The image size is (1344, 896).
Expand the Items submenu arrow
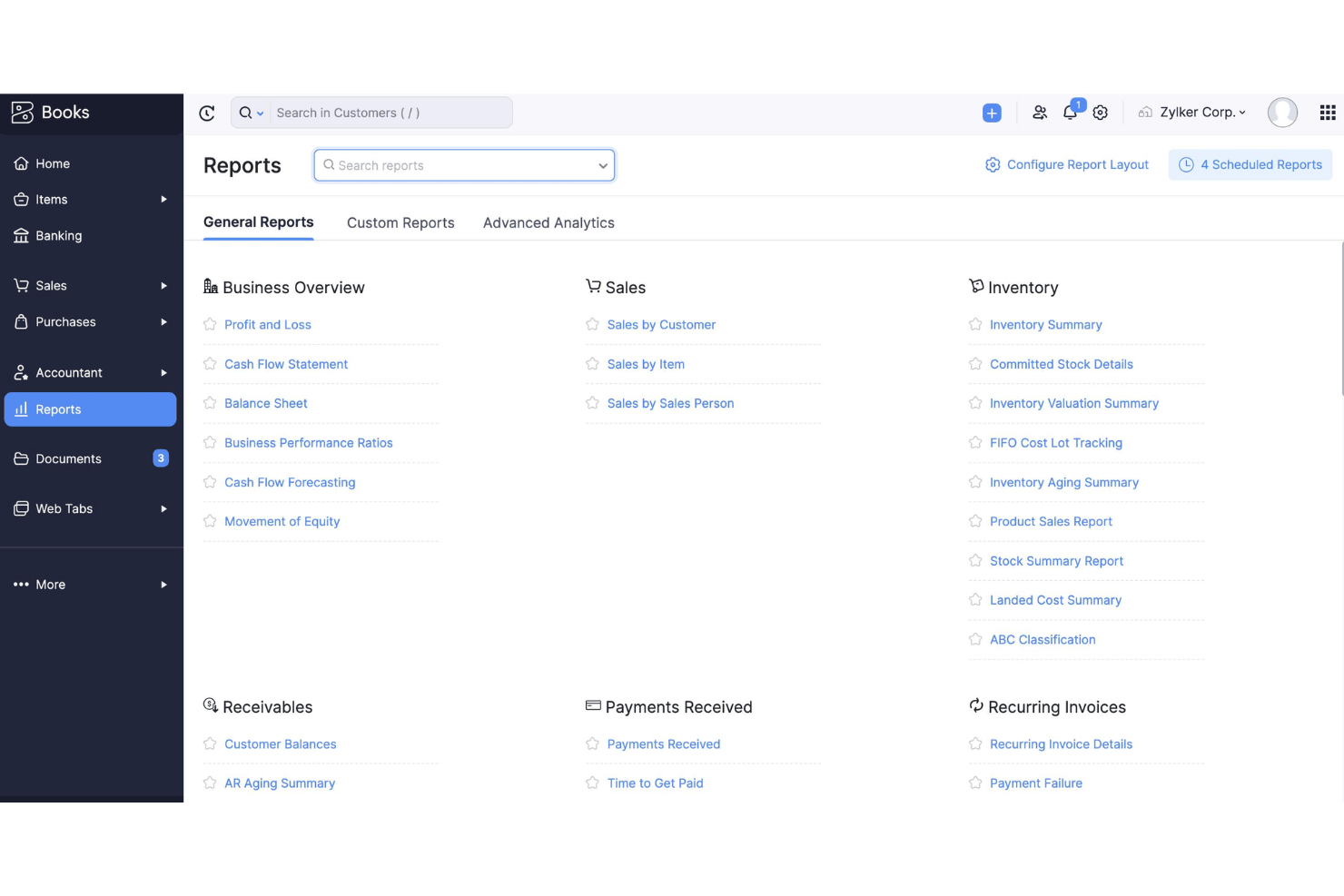click(x=163, y=200)
